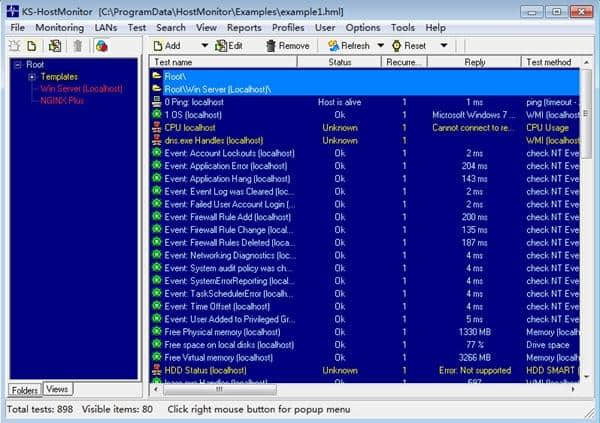Click the red icon beside CPU localhost test
The height and width of the screenshot is (423, 600).
157,128
